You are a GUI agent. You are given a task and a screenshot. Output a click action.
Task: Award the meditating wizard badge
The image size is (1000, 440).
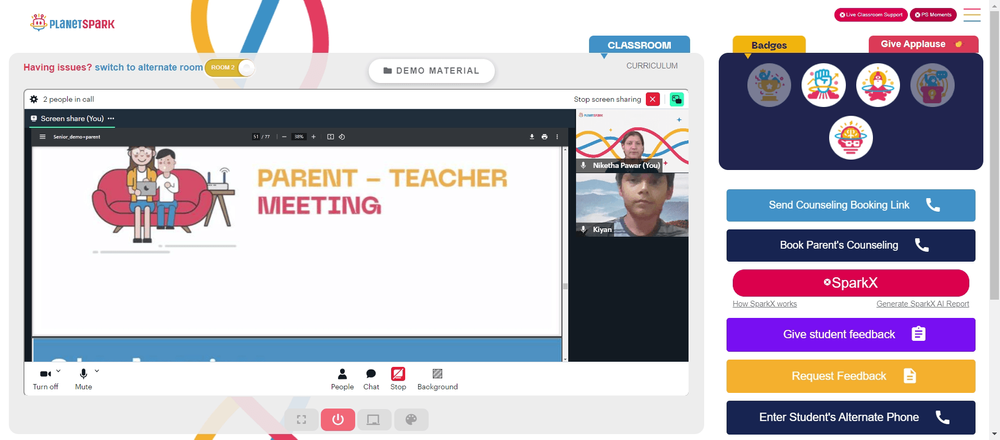point(878,85)
